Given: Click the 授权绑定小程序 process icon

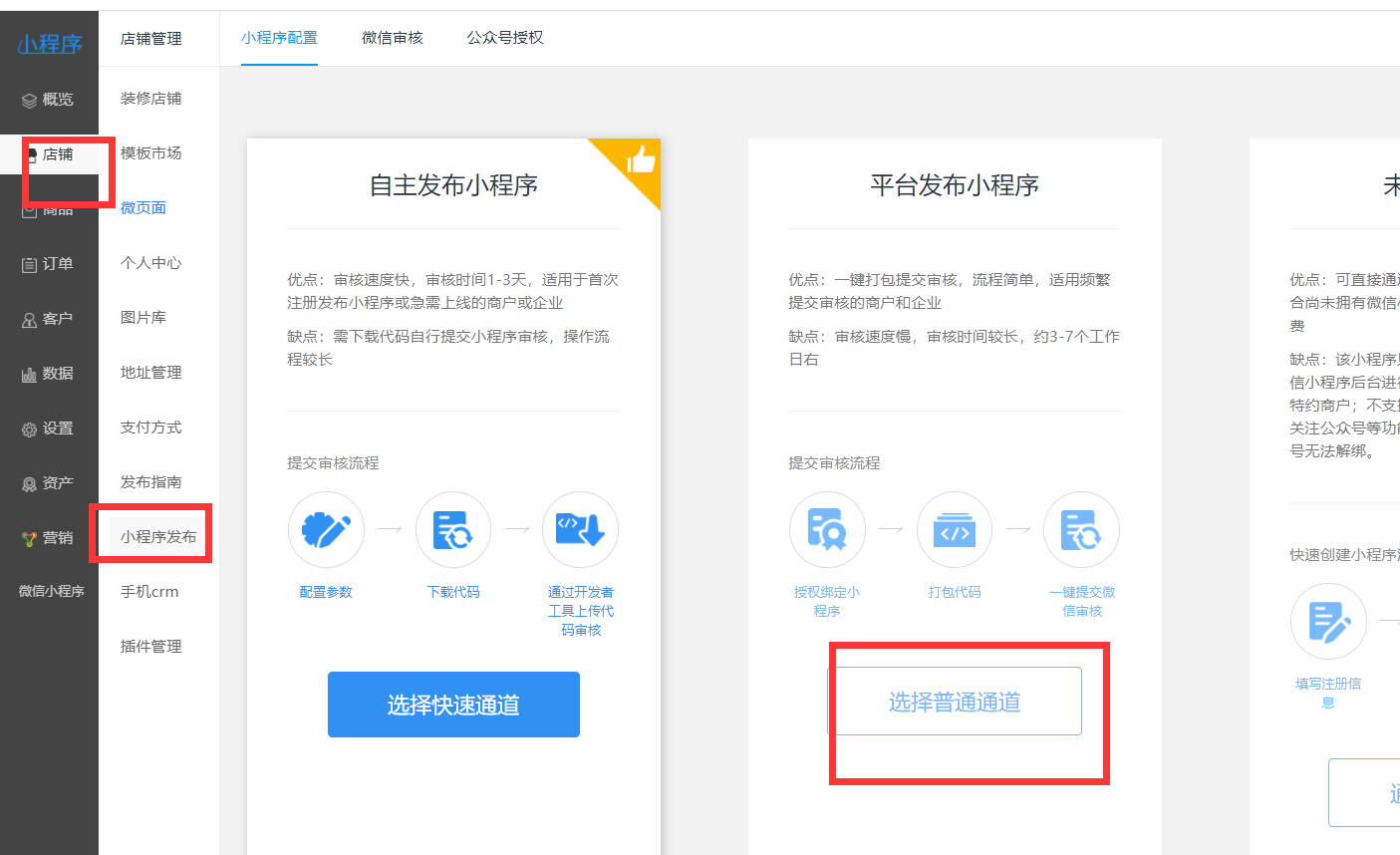Looking at the screenshot, I should point(827,529).
